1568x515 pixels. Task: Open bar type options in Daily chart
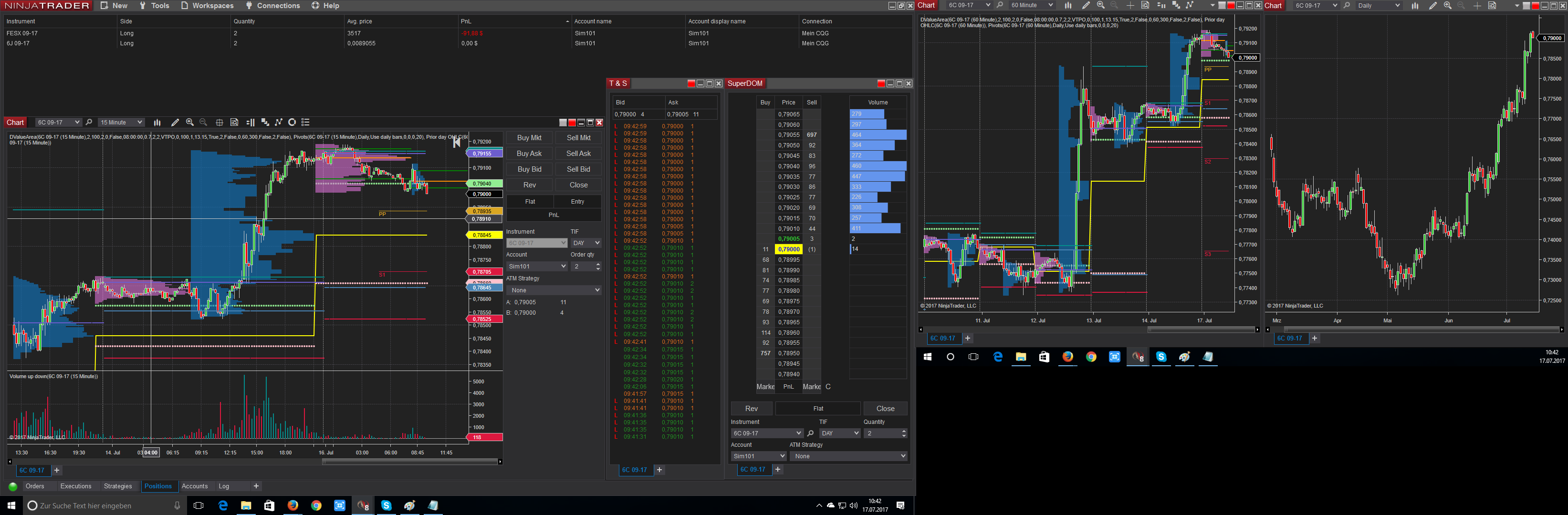[x=1415, y=5]
